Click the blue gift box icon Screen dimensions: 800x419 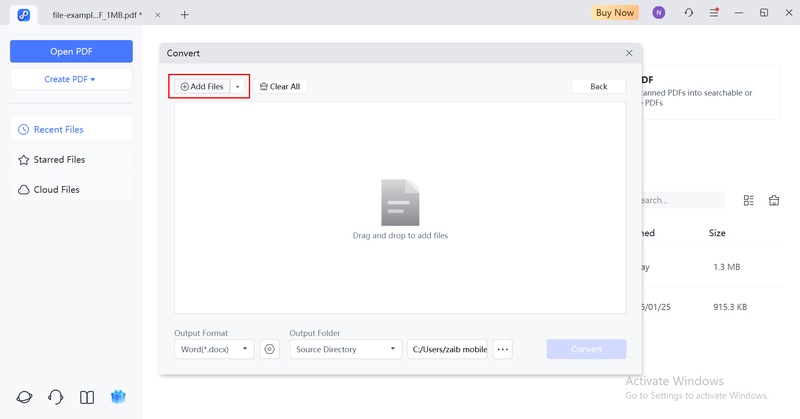point(118,397)
